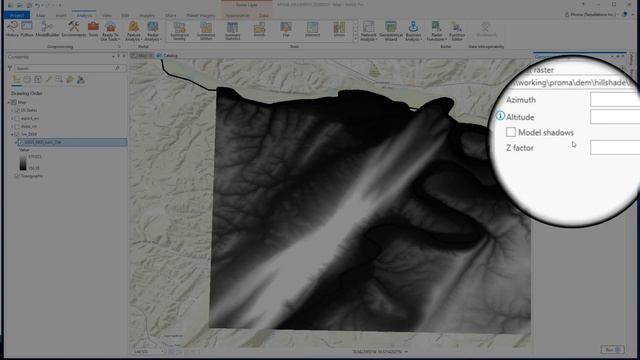This screenshot has width=640, height=360.
Task: Toggle the group layer checkbox above the highlighted raster
Action: pyautogui.click(x=17, y=134)
